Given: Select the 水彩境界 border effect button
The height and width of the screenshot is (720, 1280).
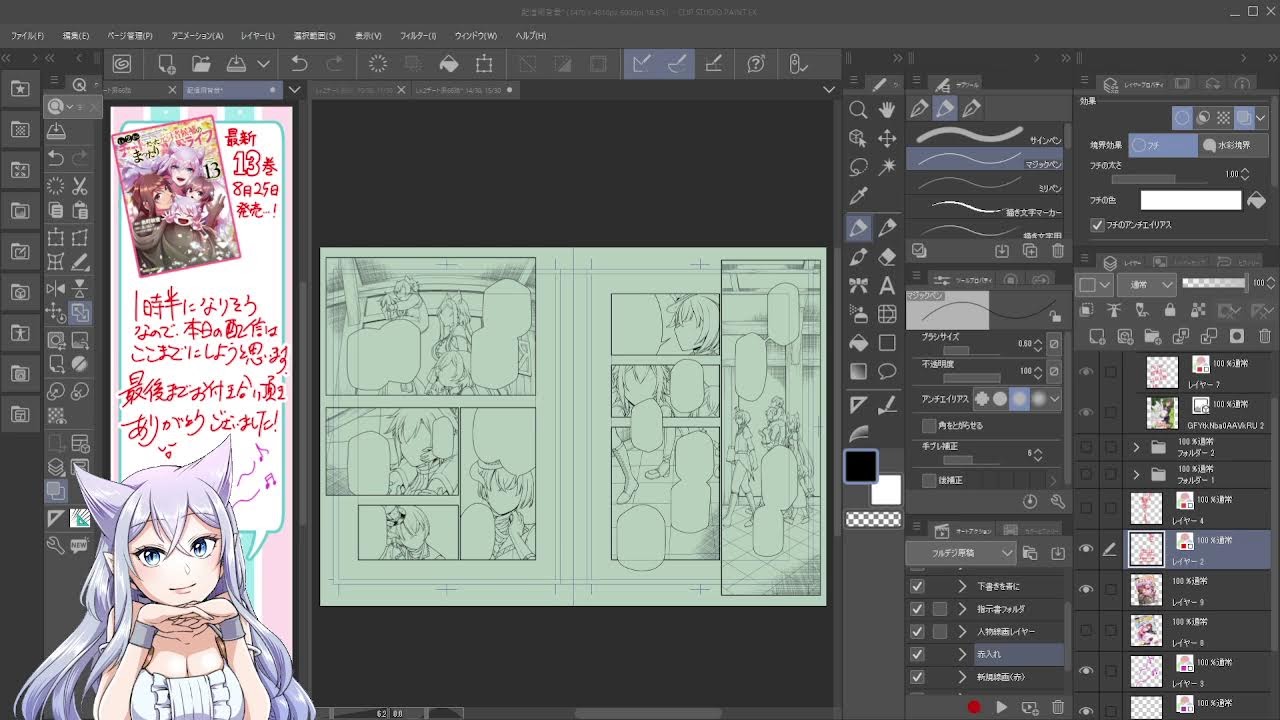Looking at the screenshot, I should tap(1234, 145).
